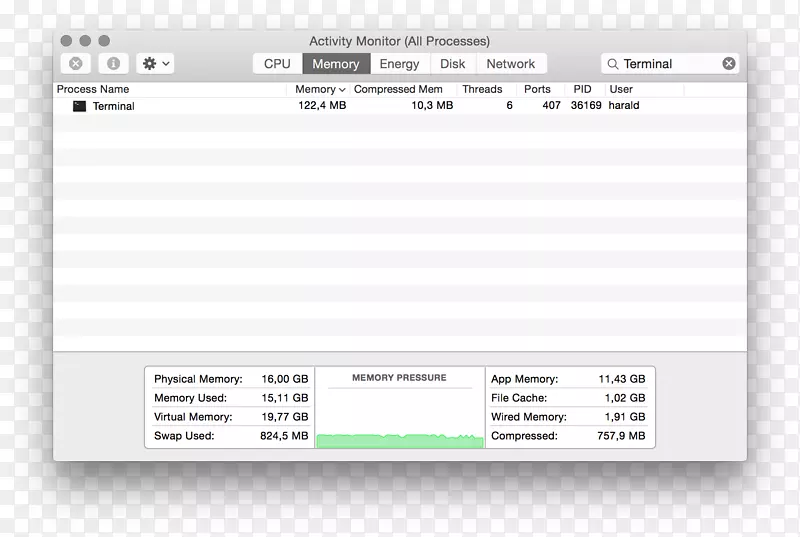Click the user name harald
This screenshot has height=537, width=800.
point(623,106)
